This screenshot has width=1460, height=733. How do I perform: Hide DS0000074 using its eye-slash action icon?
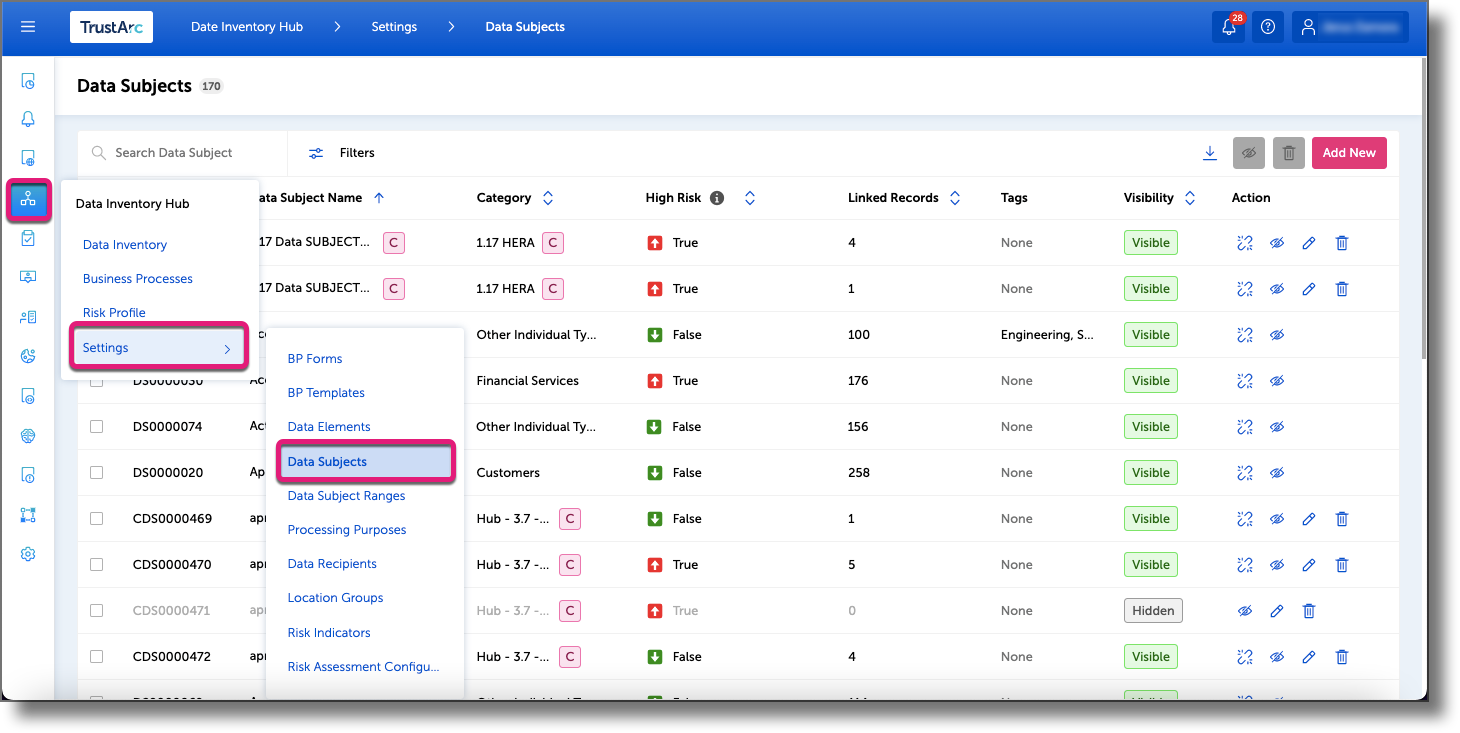click(1277, 426)
